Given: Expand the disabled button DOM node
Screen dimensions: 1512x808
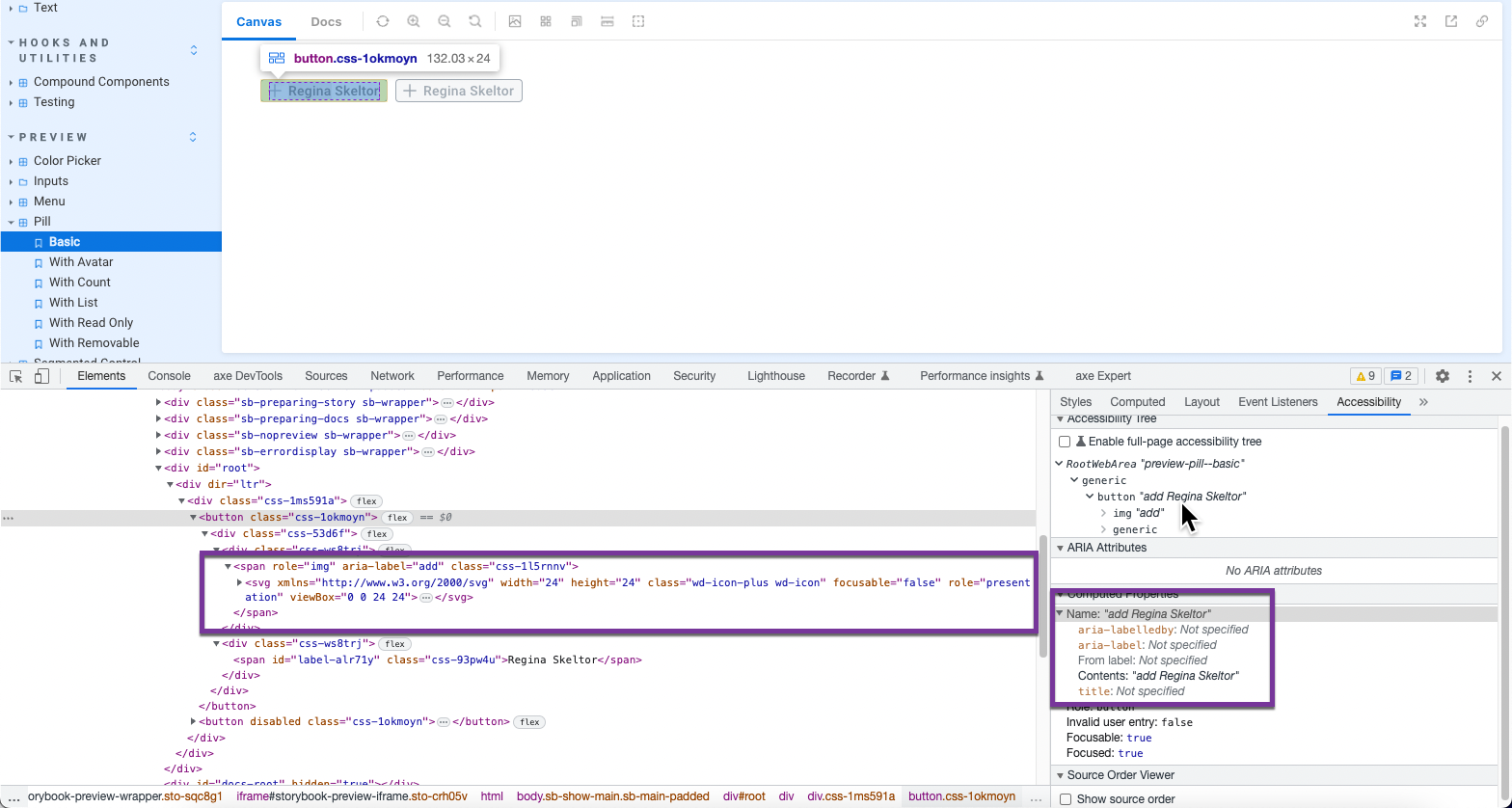Looking at the screenshot, I should pyautogui.click(x=193, y=722).
